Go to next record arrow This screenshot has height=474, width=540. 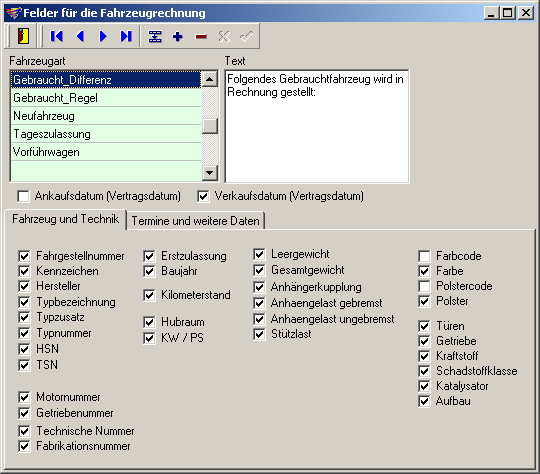[103, 36]
